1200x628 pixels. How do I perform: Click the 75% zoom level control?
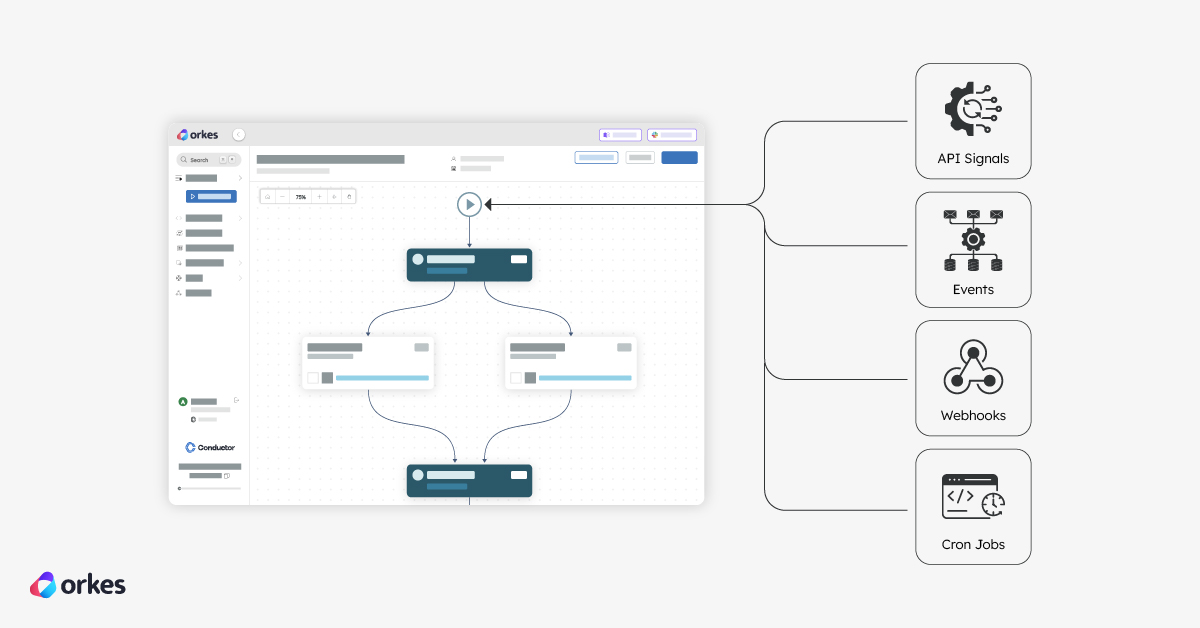coord(300,196)
